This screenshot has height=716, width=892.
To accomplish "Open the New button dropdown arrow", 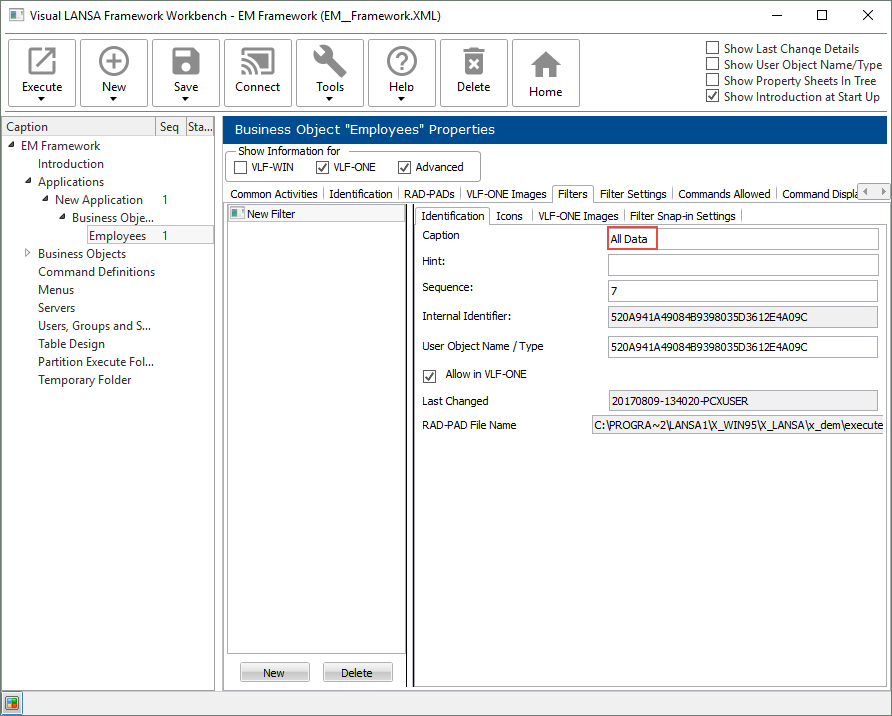I will [114, 99].
